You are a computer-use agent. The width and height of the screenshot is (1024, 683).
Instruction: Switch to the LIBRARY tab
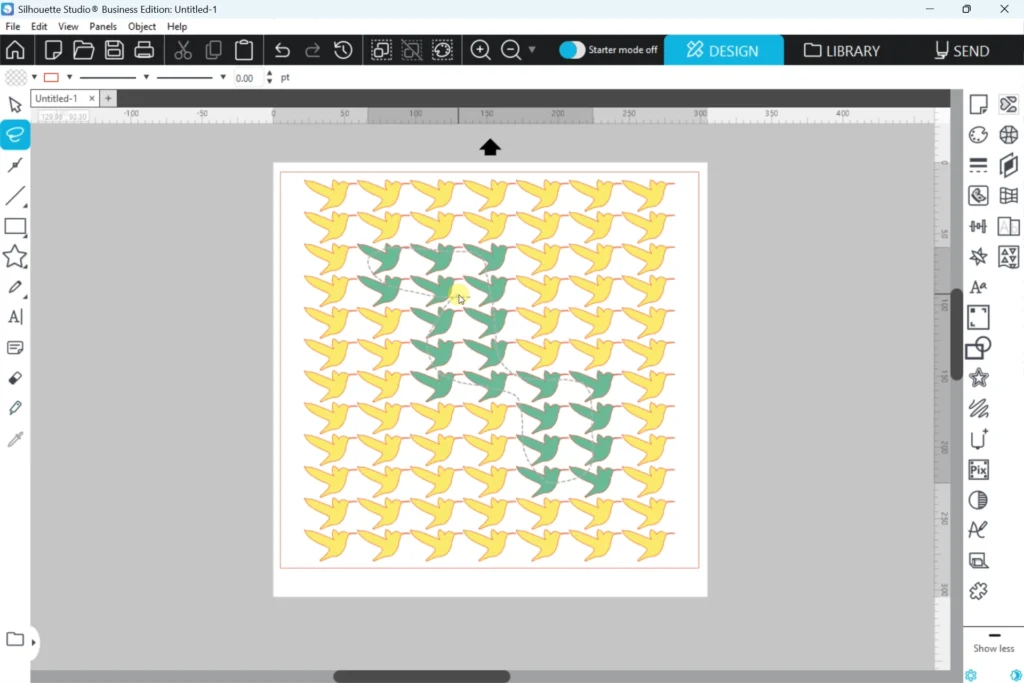(x=841, y=50)
